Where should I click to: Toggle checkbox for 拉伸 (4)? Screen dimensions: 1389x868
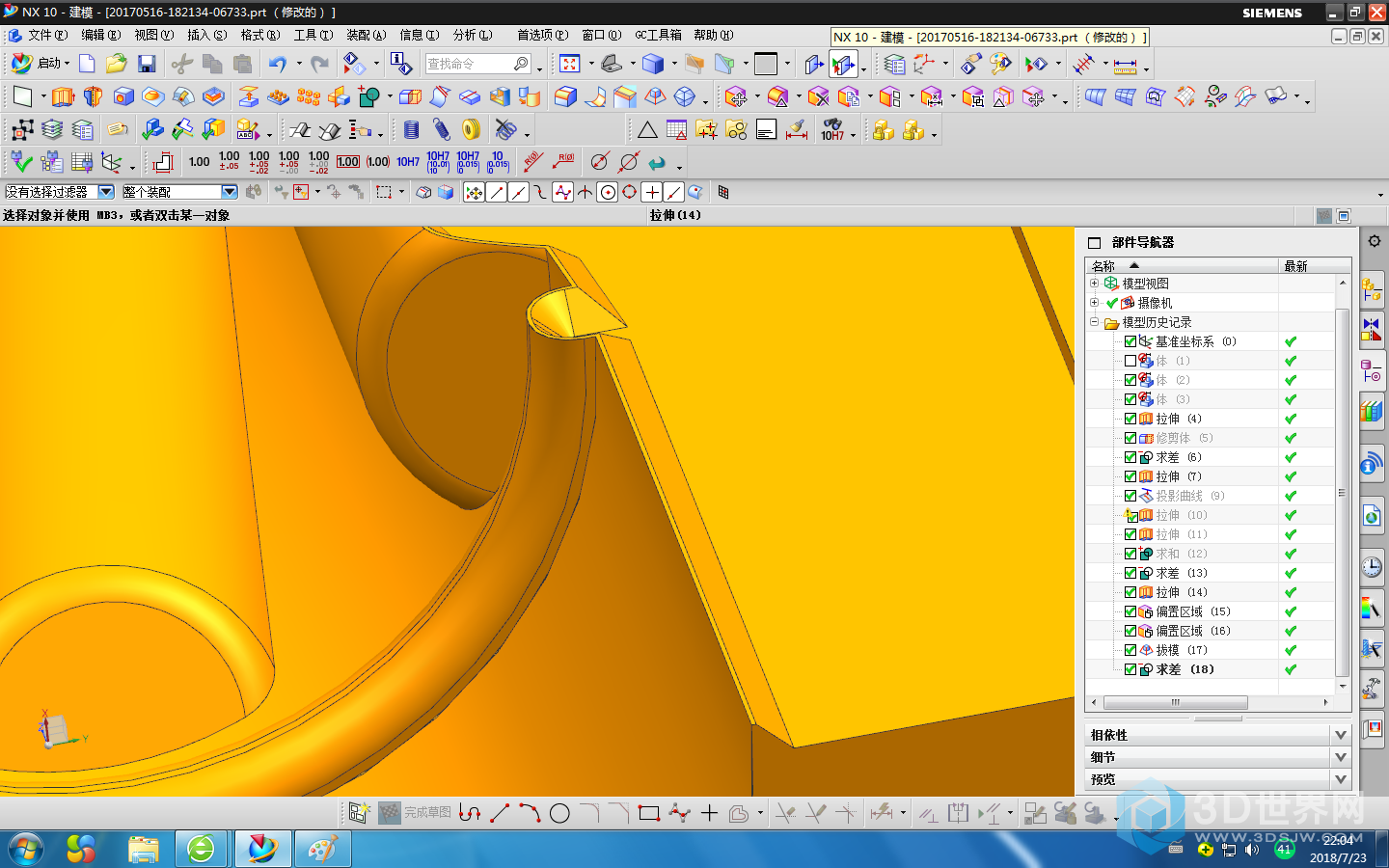pyautogui.click(x=1130, y=419)
